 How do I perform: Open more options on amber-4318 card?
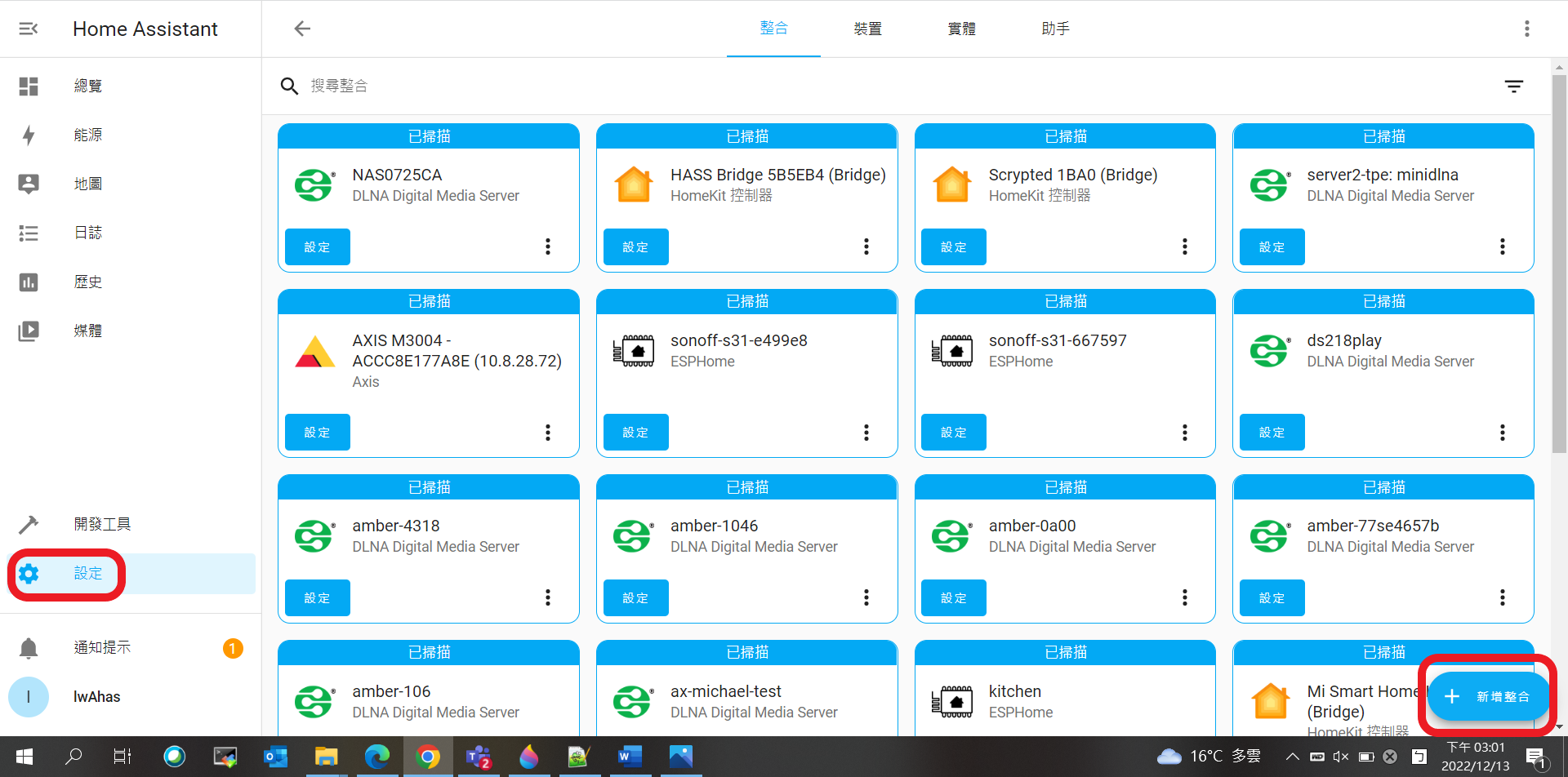tap(548, 597)
